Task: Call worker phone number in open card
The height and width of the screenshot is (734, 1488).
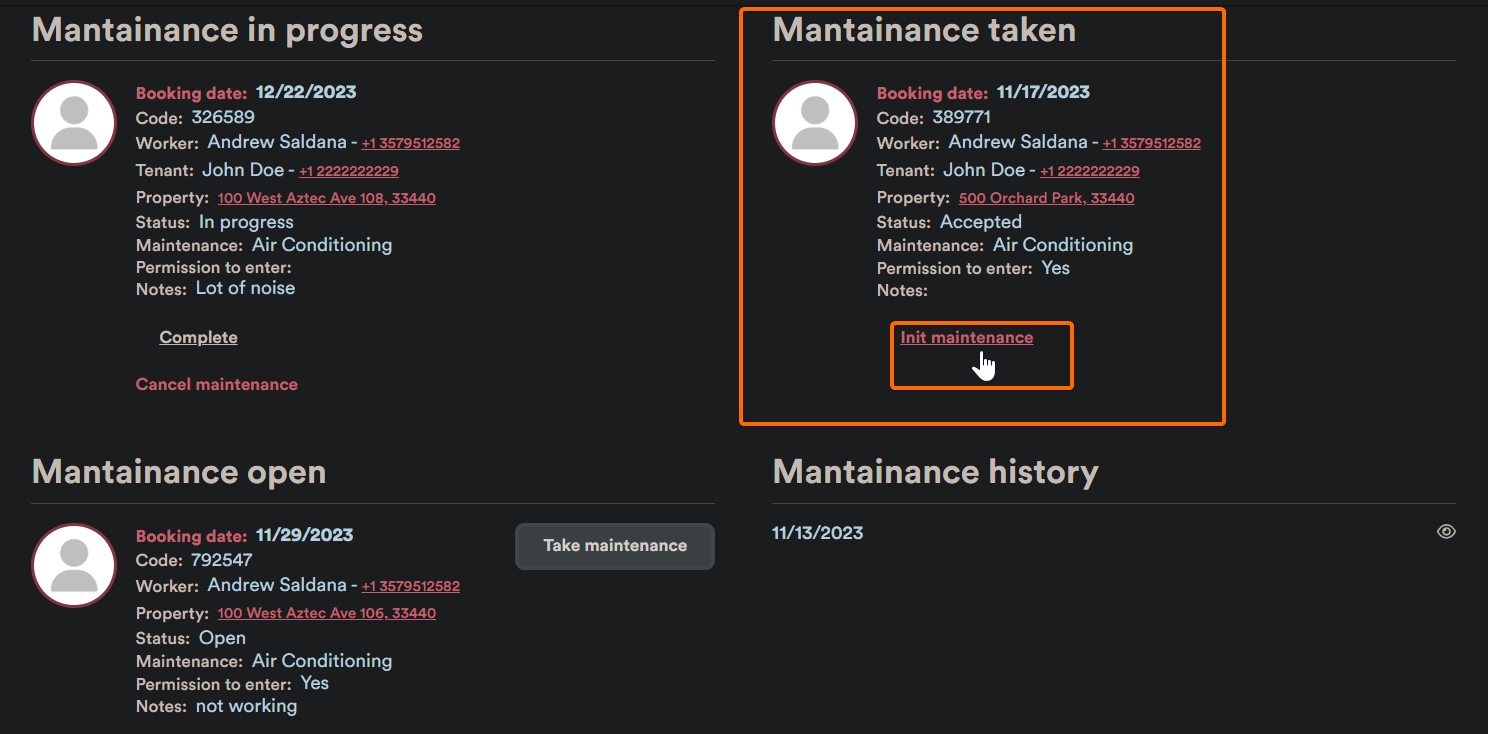Action: tap(410, 586)
